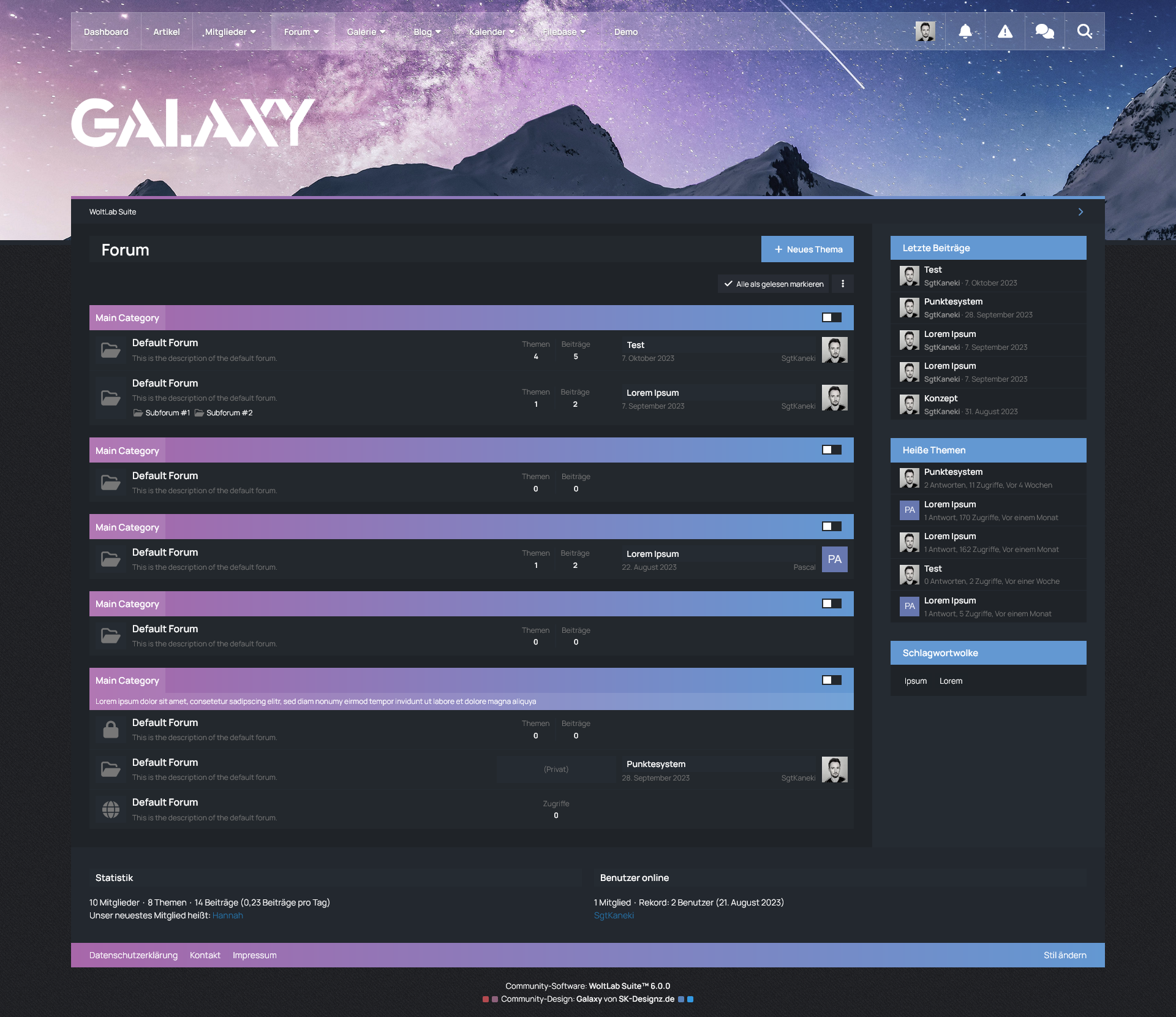Click the search magnifier icon
This screenshot has height=1017, width=1176.
[x=1084, y=31]
